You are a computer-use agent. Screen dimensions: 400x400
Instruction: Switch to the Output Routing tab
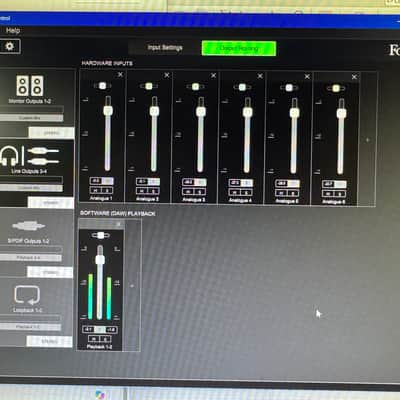click(x=239, y=48)
